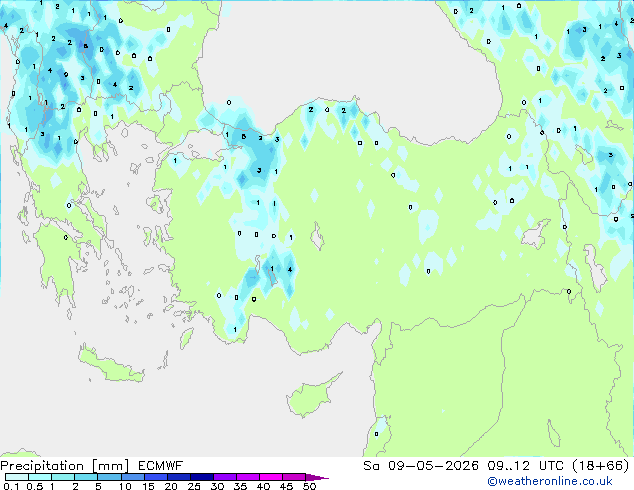Click the '25' legend scale label
This screenshot has width=634, height=490.
[194, 486]
